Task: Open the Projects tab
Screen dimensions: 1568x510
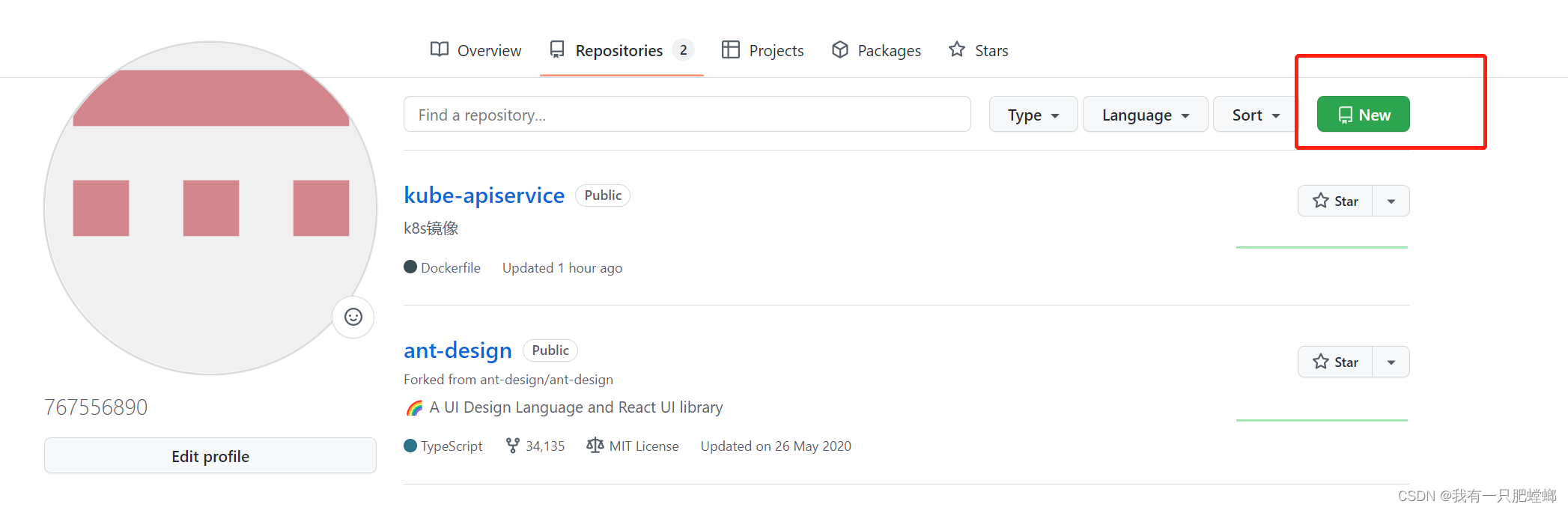Action: pos(762,50)
